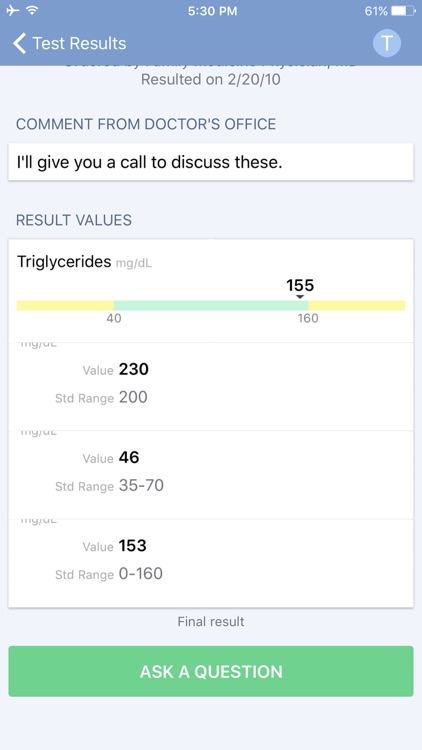Viewport: 422px width, 750px height.
Task: Tap the Final result label
Action: (211, 621)
